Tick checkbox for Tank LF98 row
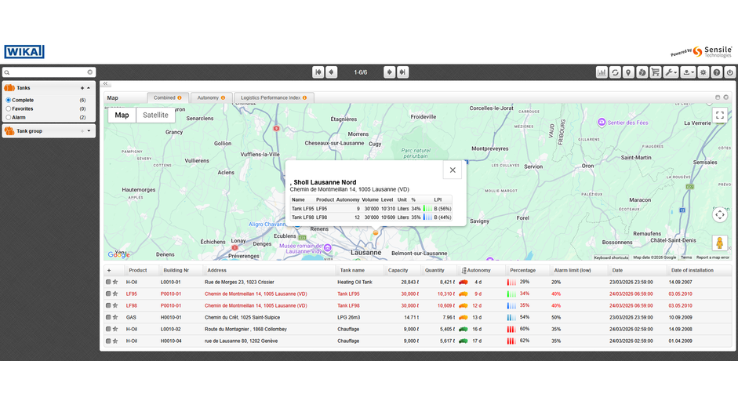This screenshot has width=738, height=410. coord(108,305)
